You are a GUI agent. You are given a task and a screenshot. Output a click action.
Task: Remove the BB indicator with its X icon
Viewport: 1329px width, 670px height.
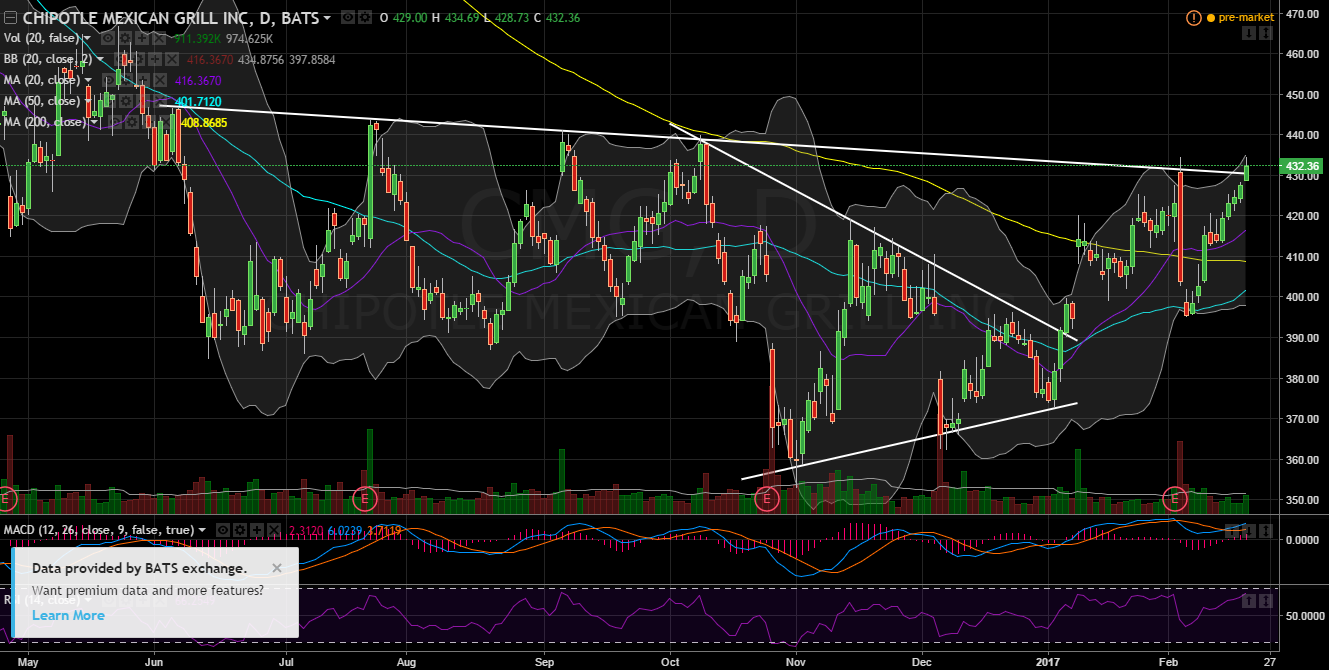tap(172, 59)
